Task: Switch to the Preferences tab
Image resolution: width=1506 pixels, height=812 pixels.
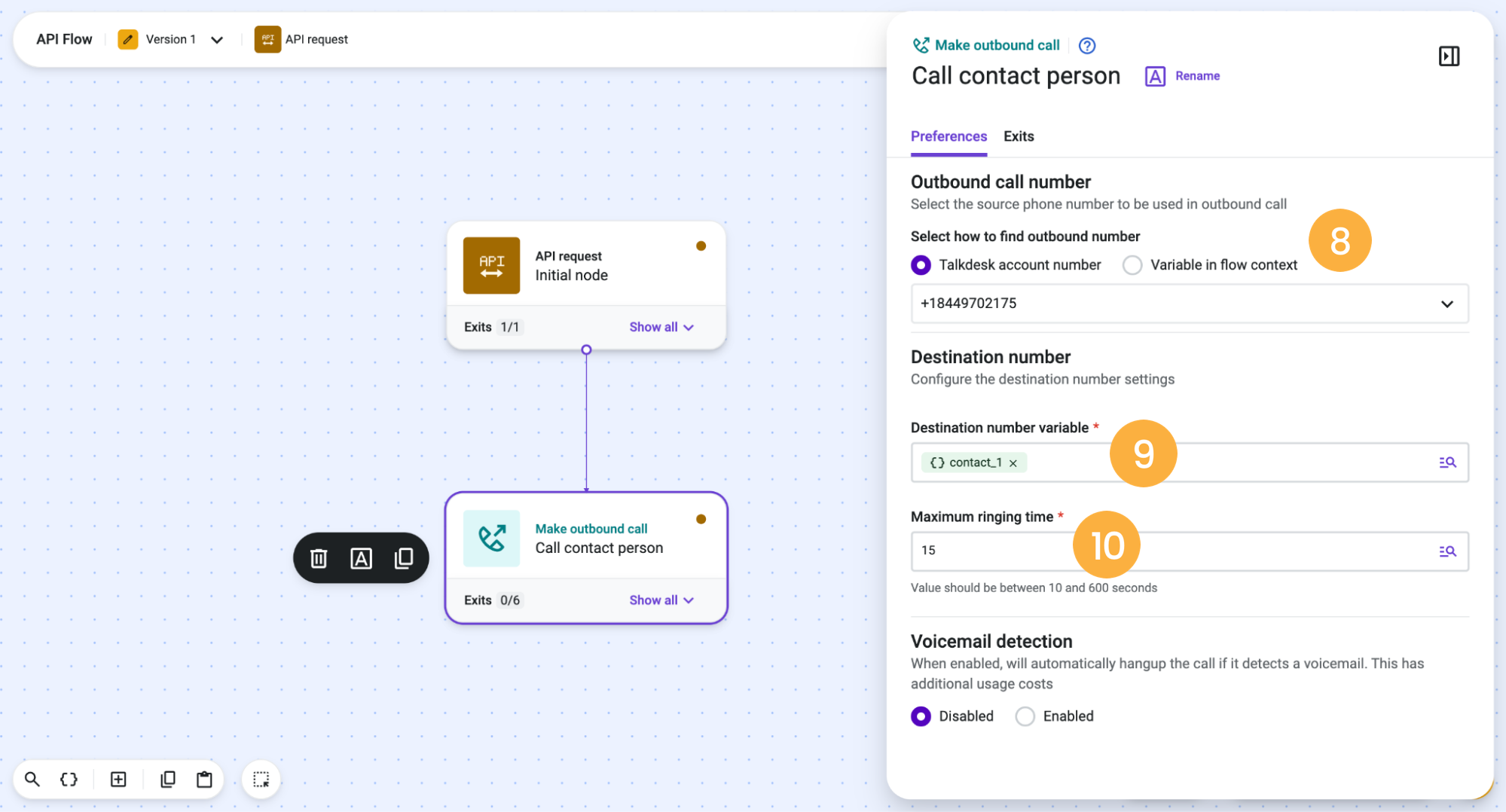Action: (x=949, y=136)
